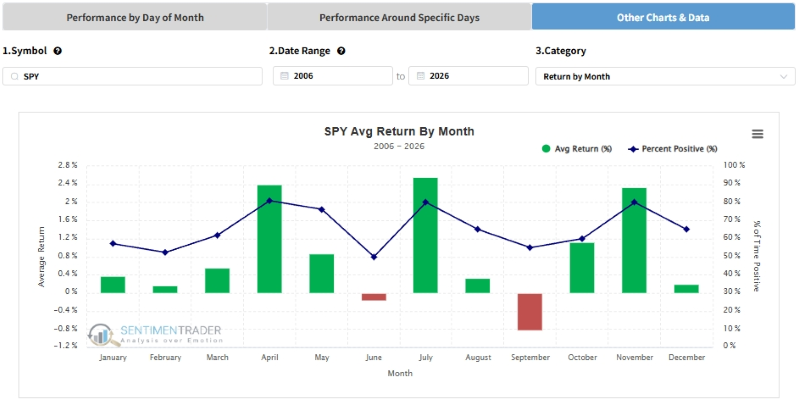Click the April x-axis label

pyautogui.click(x=269, y=358)
